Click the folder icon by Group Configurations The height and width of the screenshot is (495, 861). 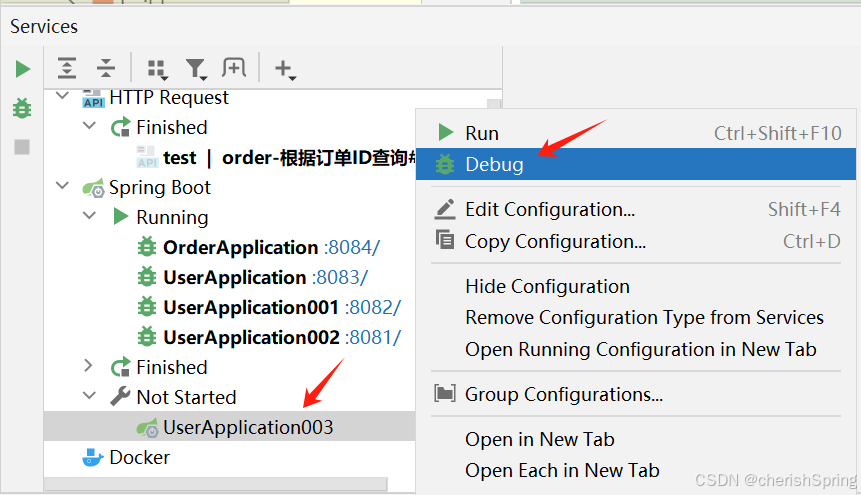[445, 393]
